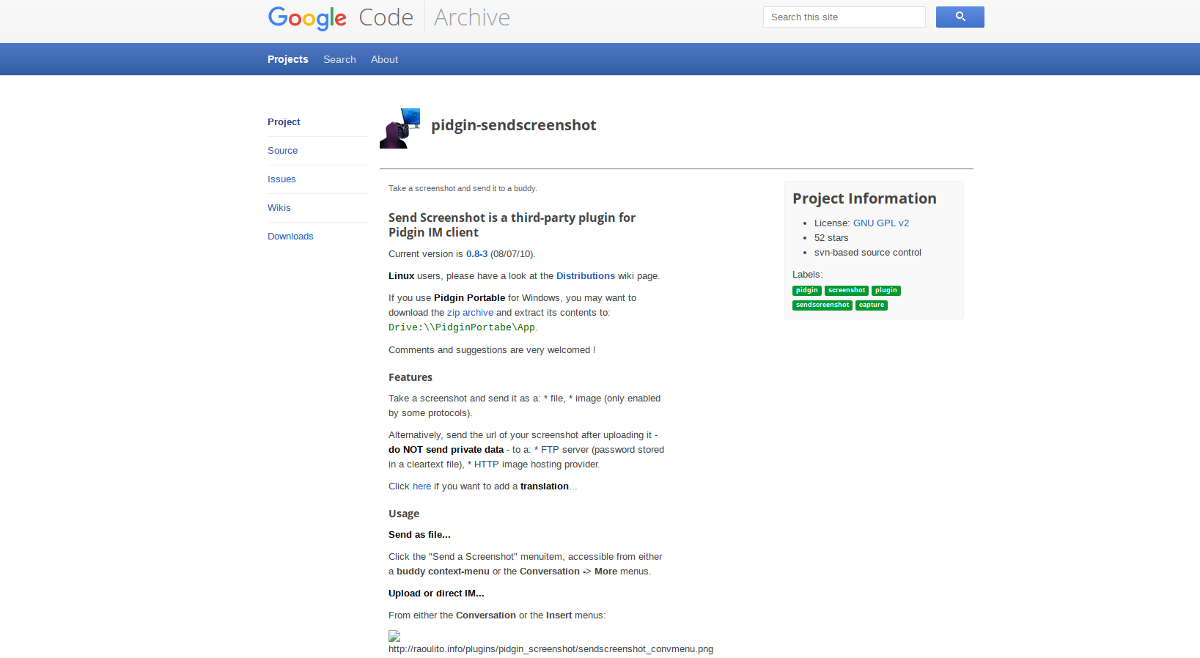Follow the GNU GPL v2 license link
Viewport: 1200px width, 658px height.
tap(880, 223)
